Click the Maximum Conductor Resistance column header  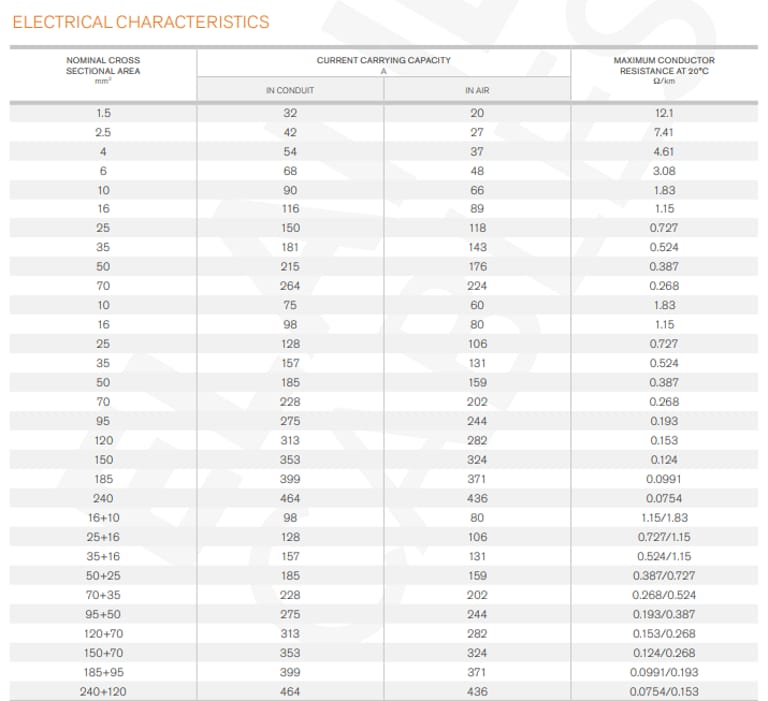(663, 66)
